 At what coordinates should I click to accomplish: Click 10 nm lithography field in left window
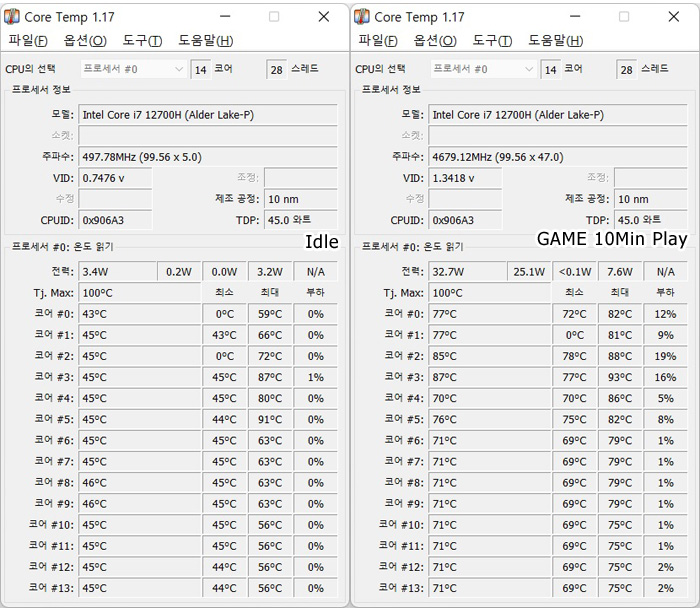point(301,199)
